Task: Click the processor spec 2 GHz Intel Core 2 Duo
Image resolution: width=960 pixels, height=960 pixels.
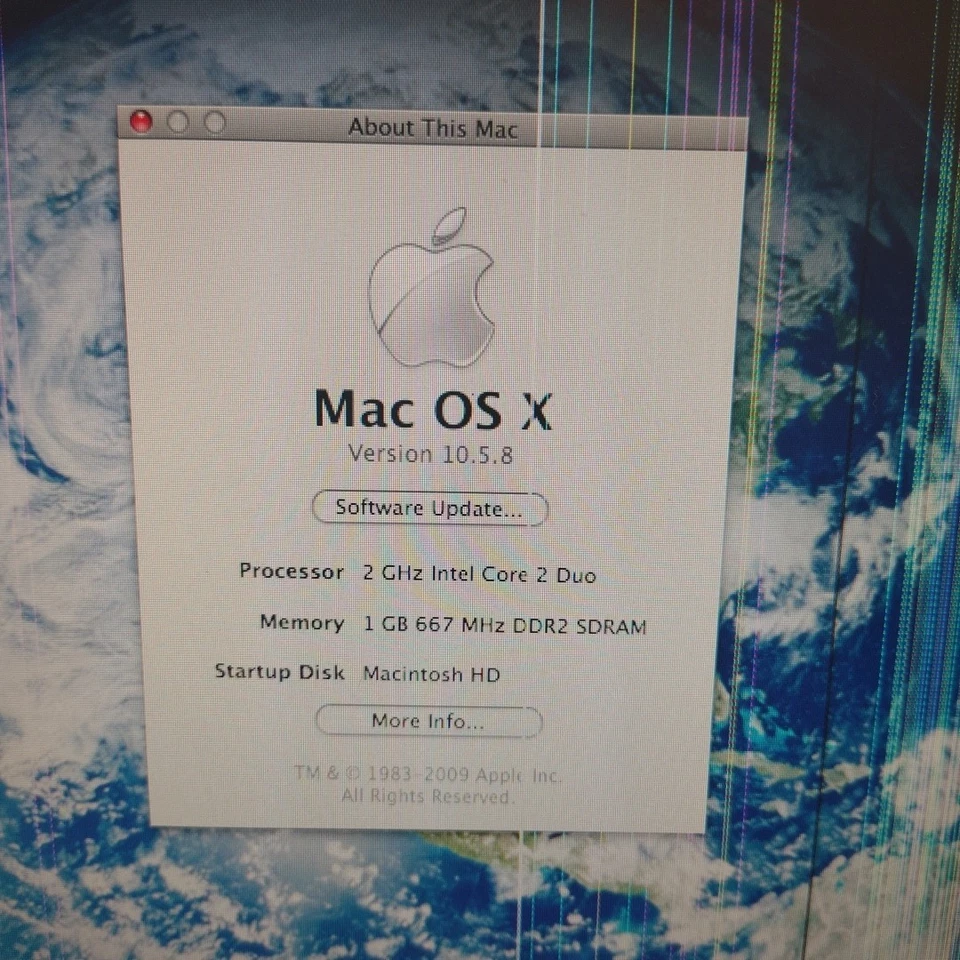Action: tap(479, 574)
